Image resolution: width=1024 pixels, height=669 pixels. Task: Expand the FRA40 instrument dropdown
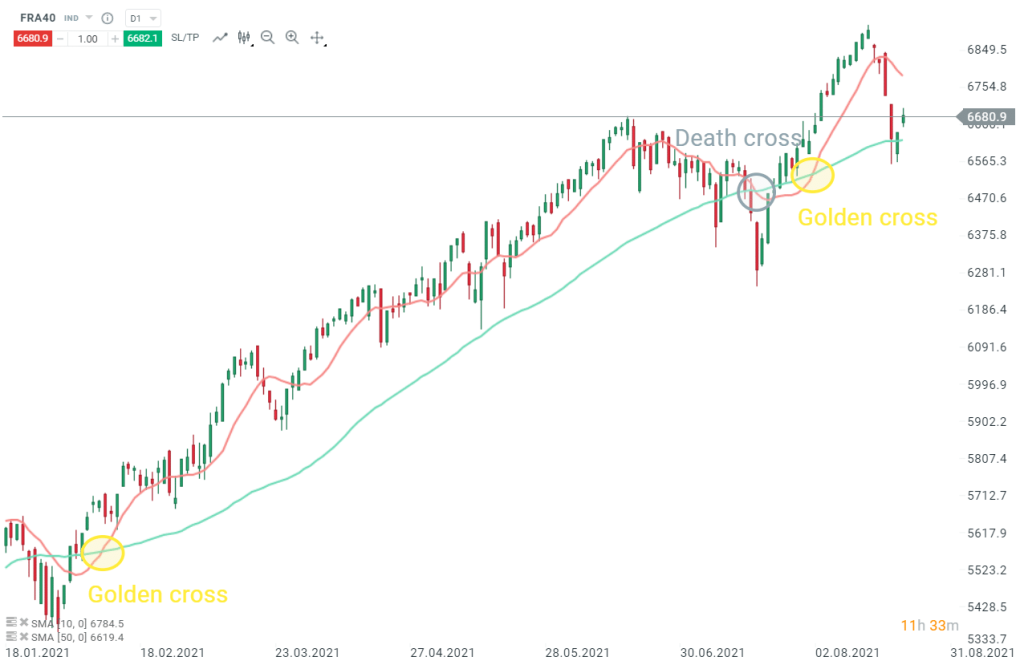[88, 18]
